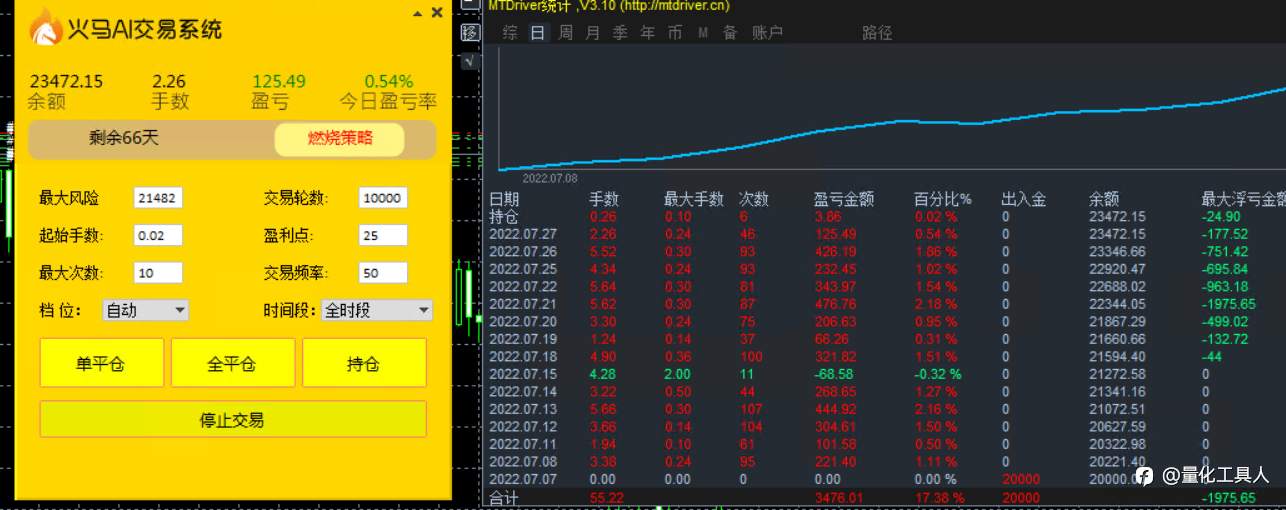Click the 合计 total row label
The width and height of the screenshot is (1286, 510).
click(503, 497)
